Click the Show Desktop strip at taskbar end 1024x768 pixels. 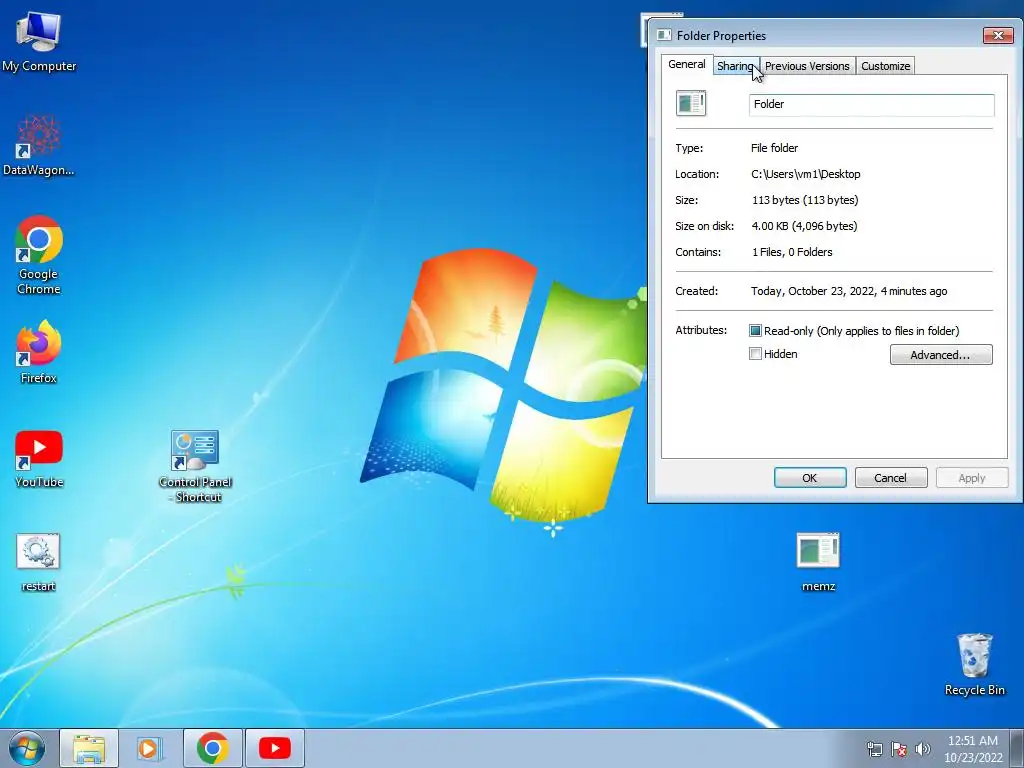click(x=1017, y=748)
